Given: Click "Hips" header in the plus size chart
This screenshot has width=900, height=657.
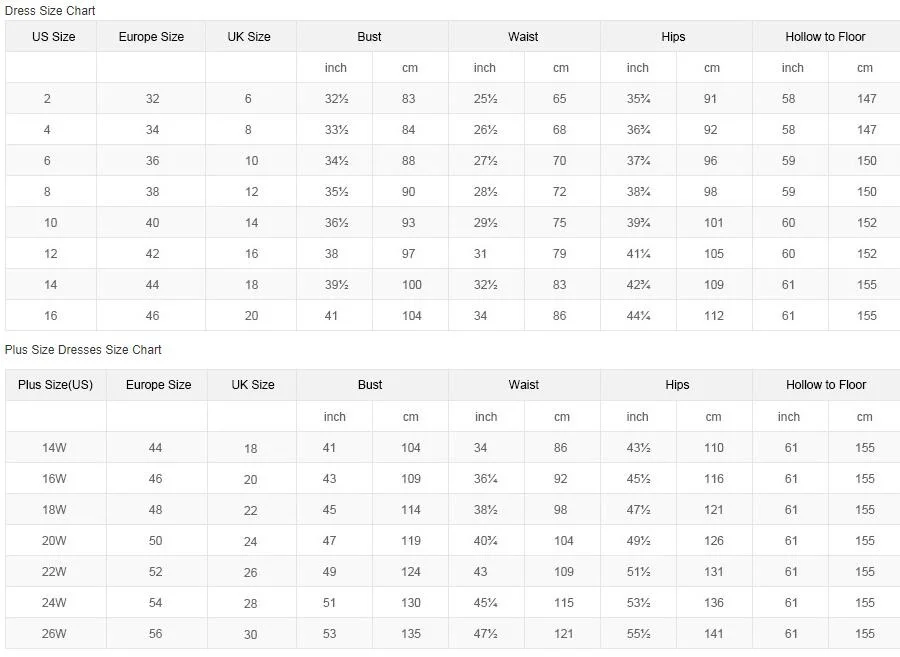Looking at the screenshot, I should 677,385.
